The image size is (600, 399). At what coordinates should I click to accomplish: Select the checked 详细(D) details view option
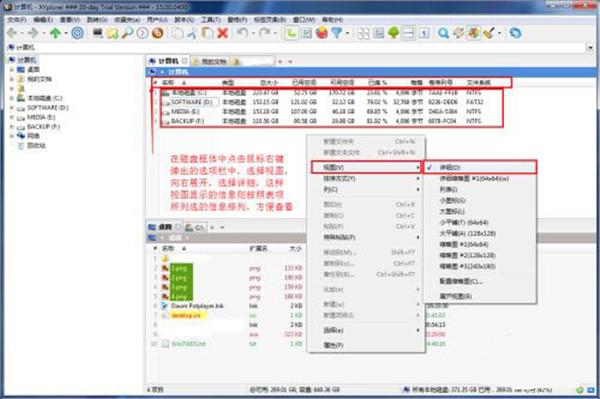(479, 167)
